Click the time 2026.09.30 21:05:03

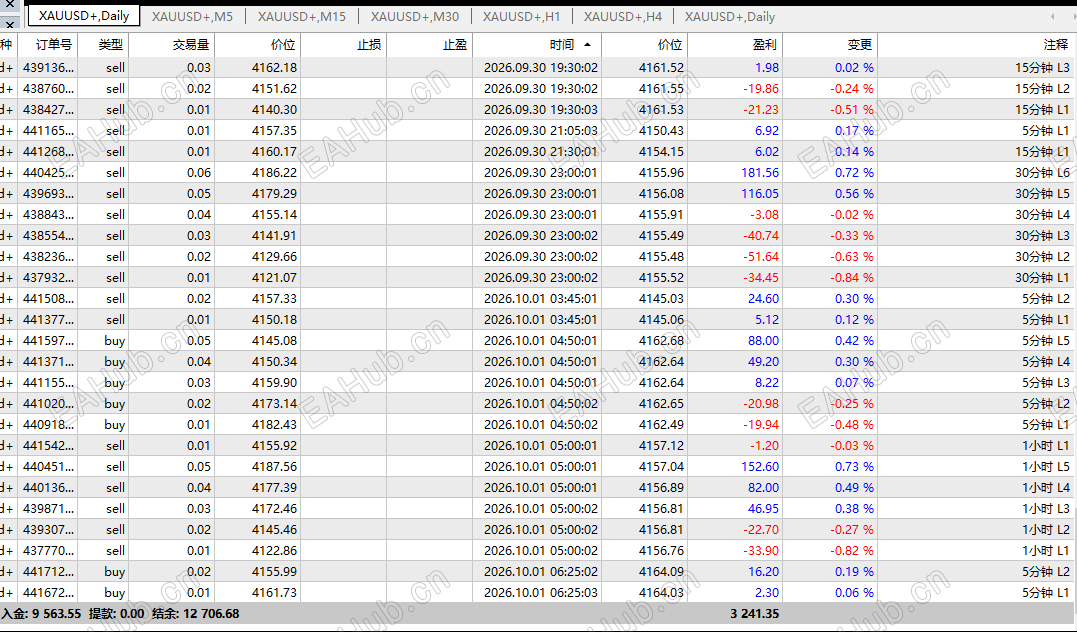541,131
